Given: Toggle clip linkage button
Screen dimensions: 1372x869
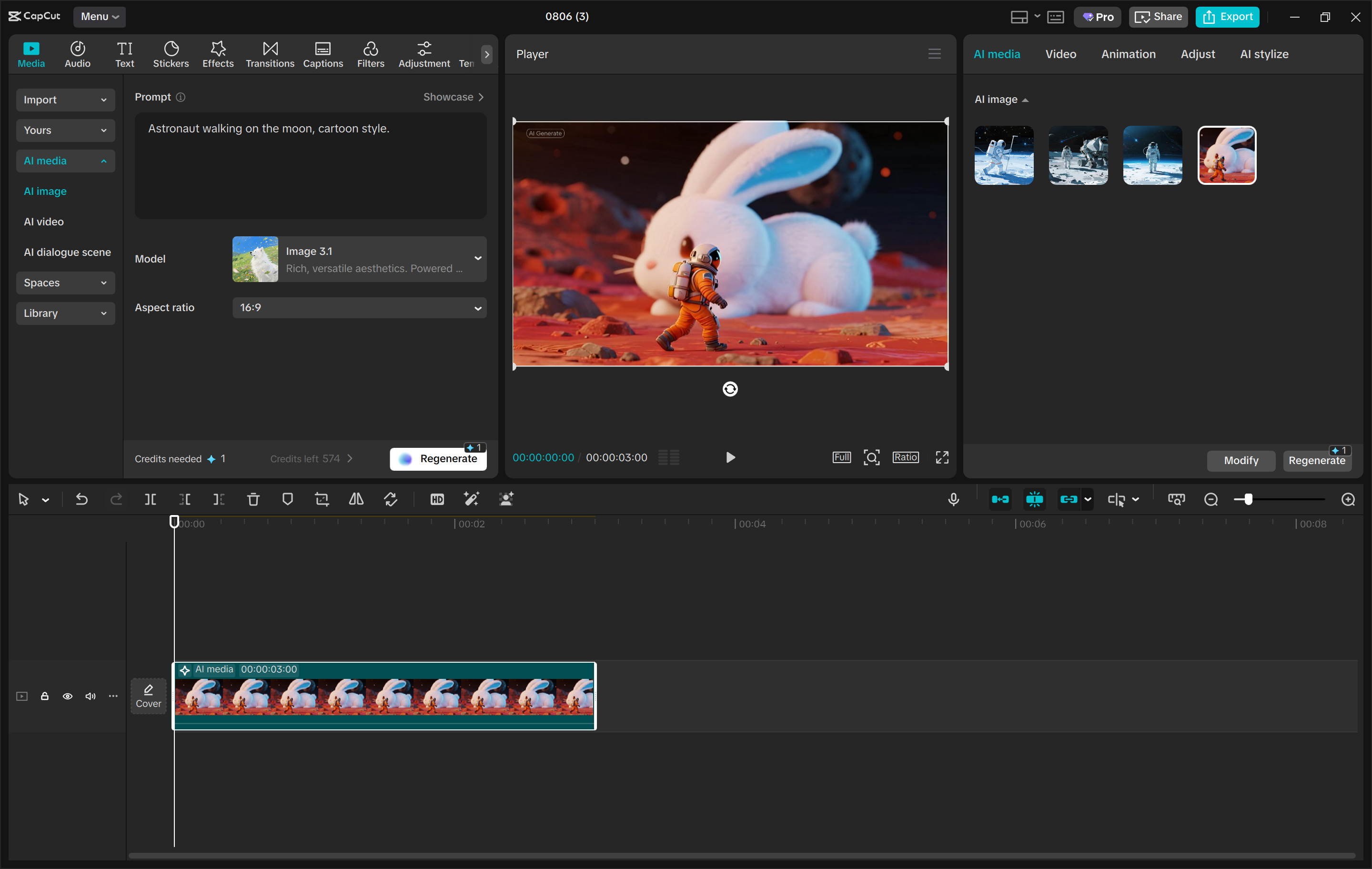Looking at the screenshot, I should click(1069, 499).
